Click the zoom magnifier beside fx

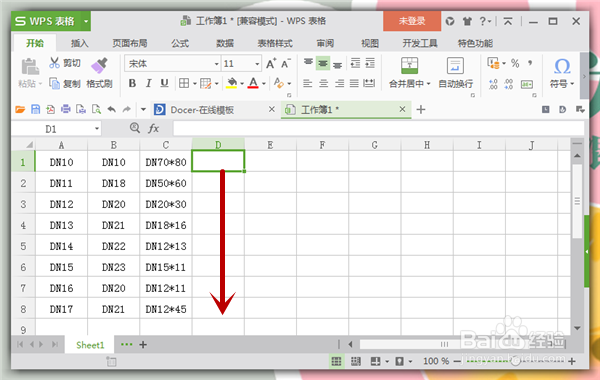point(135,128)
